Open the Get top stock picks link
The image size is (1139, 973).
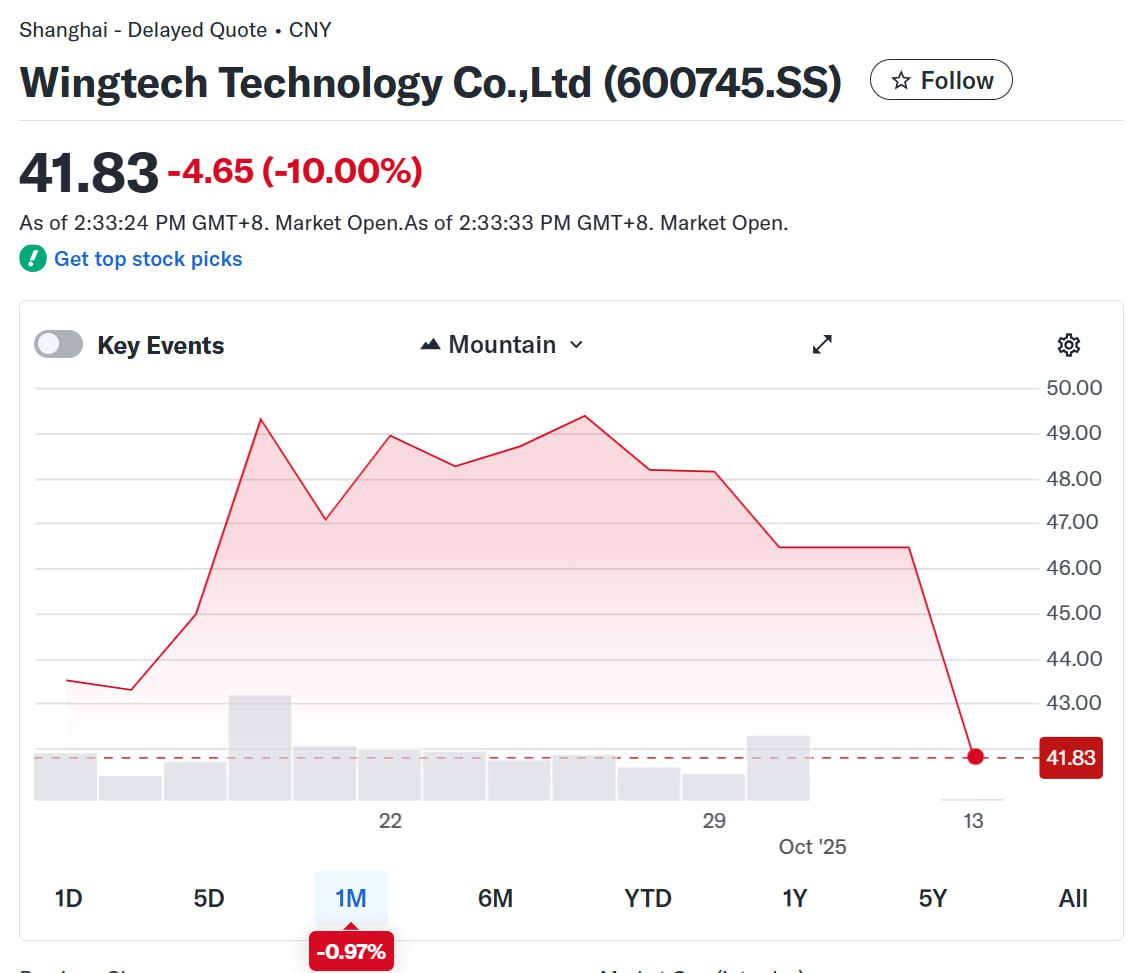148,259
